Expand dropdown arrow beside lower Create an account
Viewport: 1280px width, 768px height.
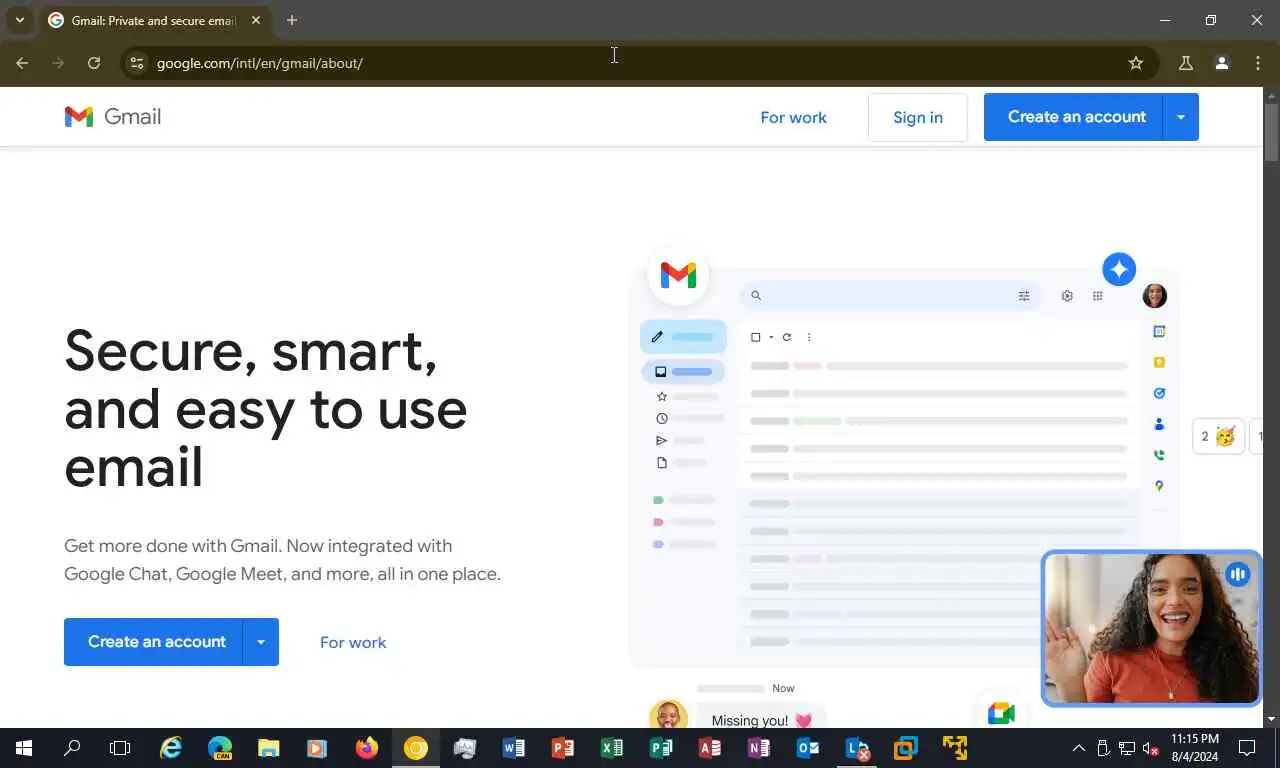click(261, 642)
